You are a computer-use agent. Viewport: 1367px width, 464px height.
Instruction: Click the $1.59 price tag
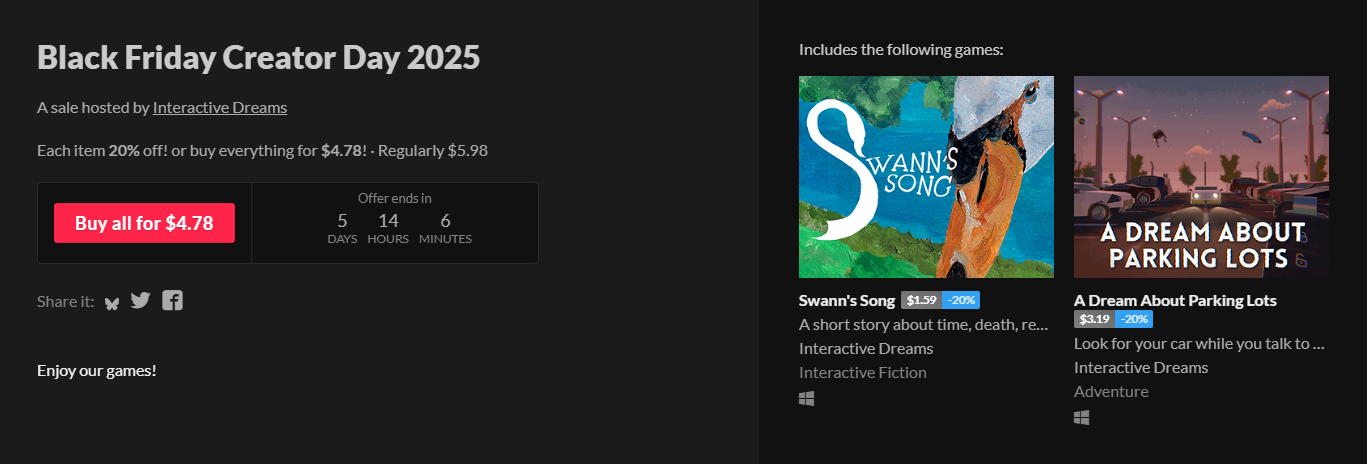click(921, 300)
